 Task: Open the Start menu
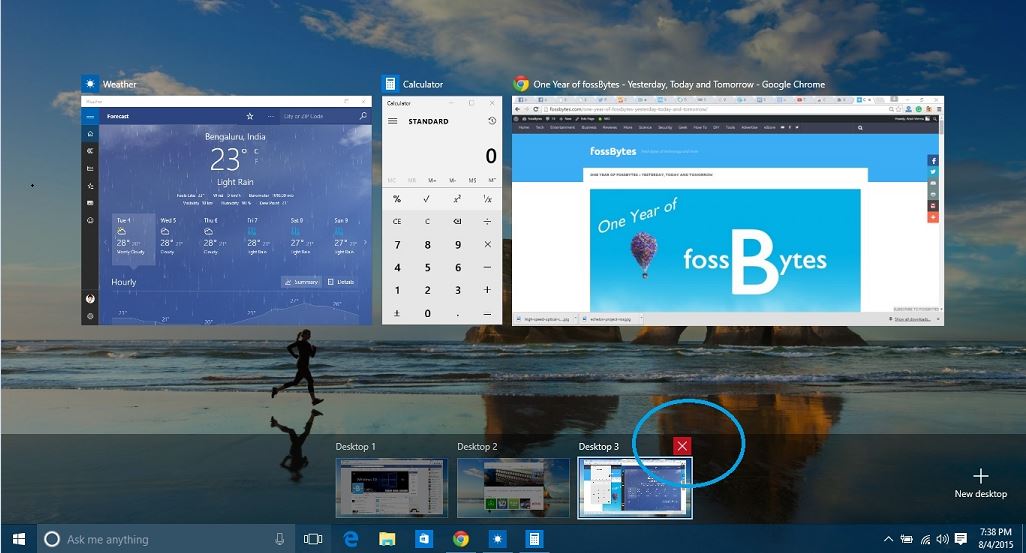pos(18,539)
